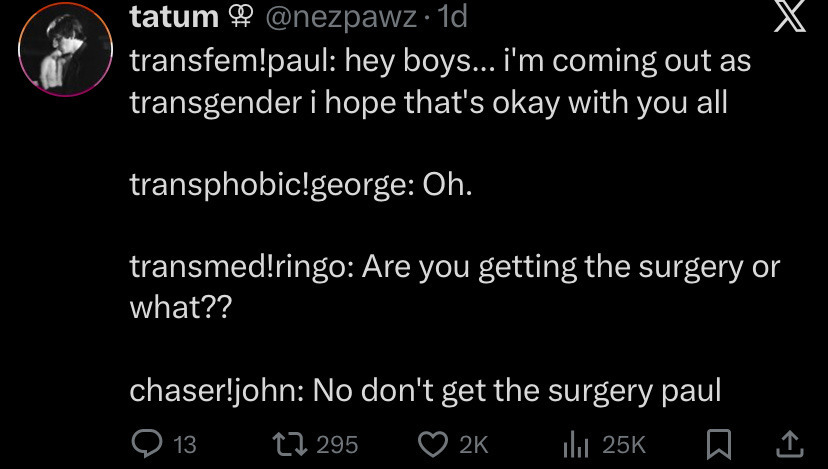Click the 25K views count
This screenshot has height=469, width=828.
coord(624,445)
